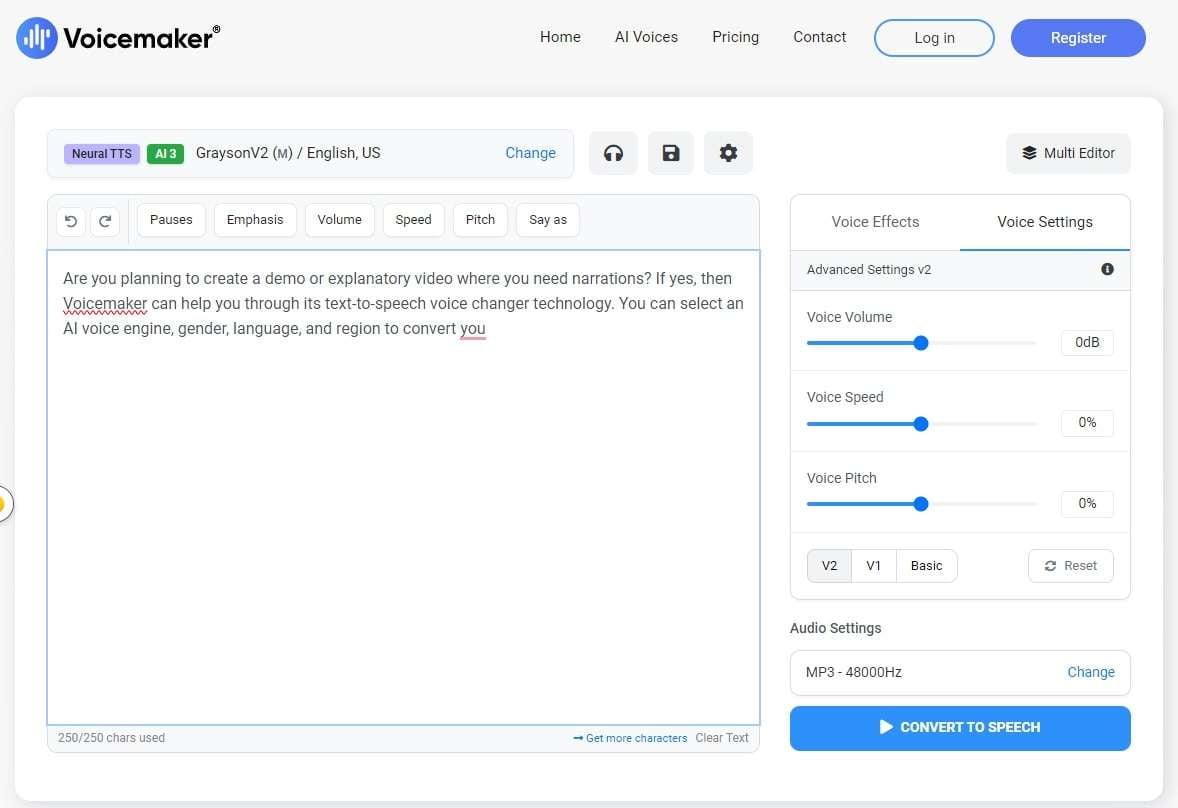Open the Speed toolbar options
The width and height of the screenshot is (1178, 808).
(413, 220)
